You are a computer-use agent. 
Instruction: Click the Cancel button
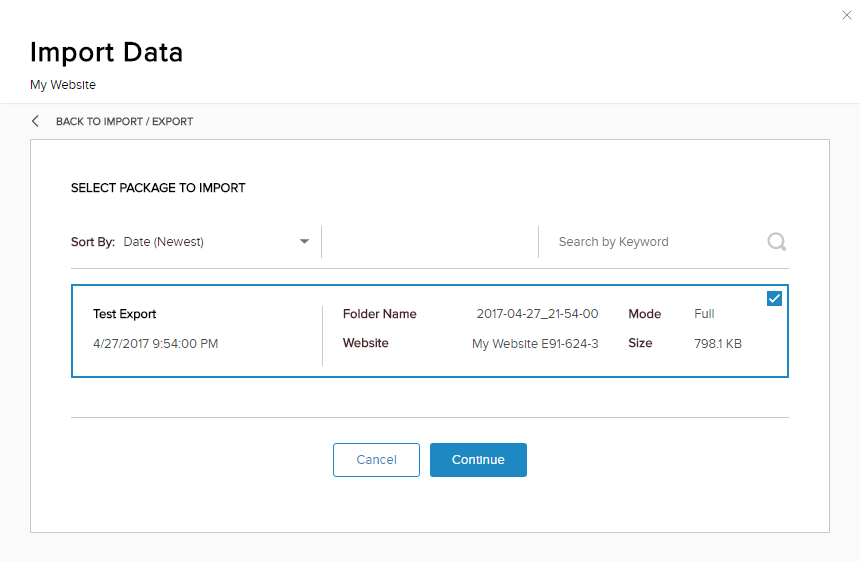click(x=376, y=460)
